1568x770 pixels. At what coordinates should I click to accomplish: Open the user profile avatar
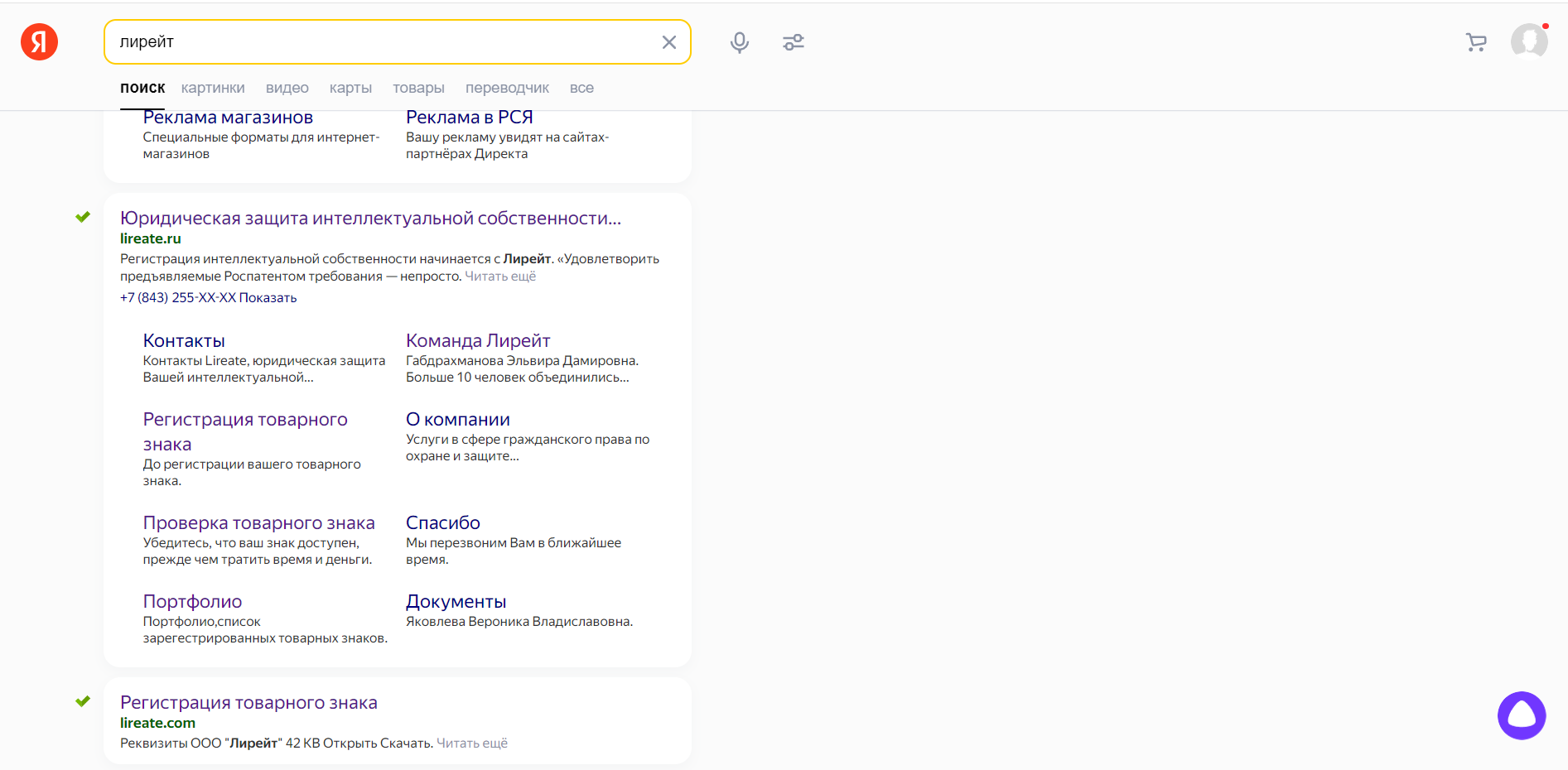click(x=1529, y=41)
